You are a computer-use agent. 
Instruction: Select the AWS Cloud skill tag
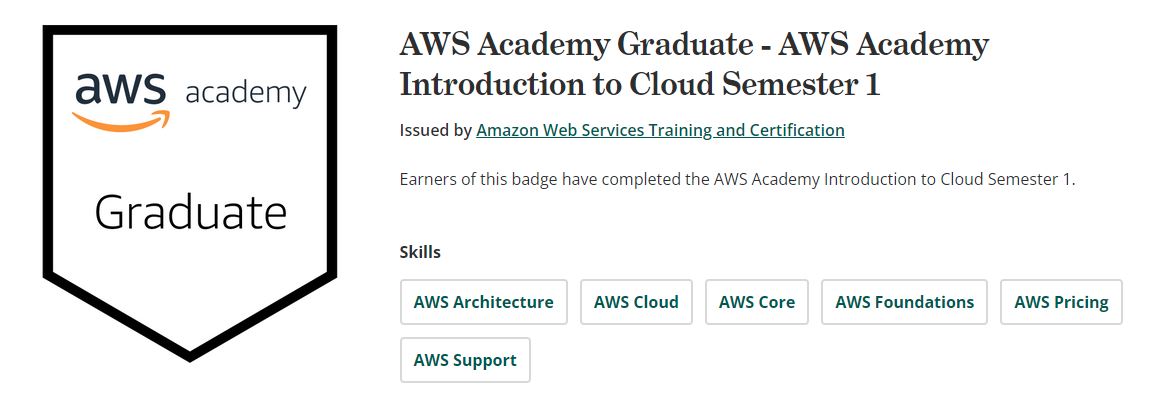(636, 302)
